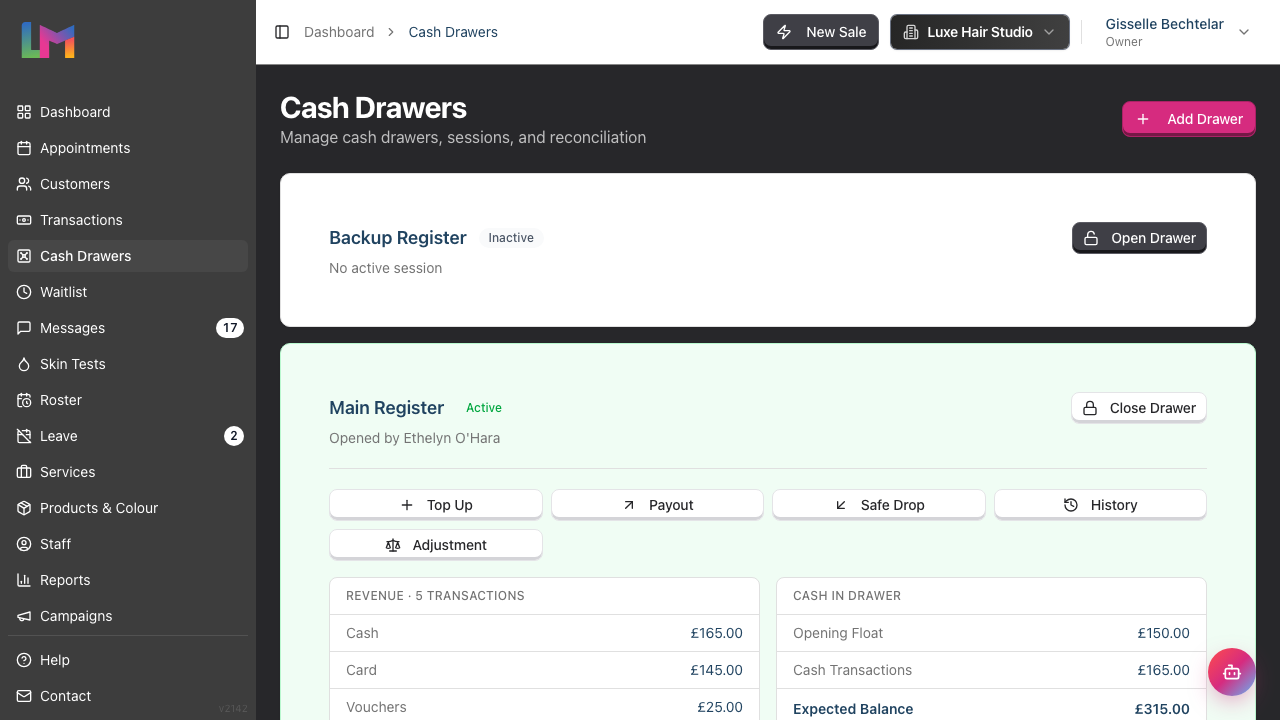Click the Messages chat icon
The height and width of the screenshot is (720, 1280).
24,328
